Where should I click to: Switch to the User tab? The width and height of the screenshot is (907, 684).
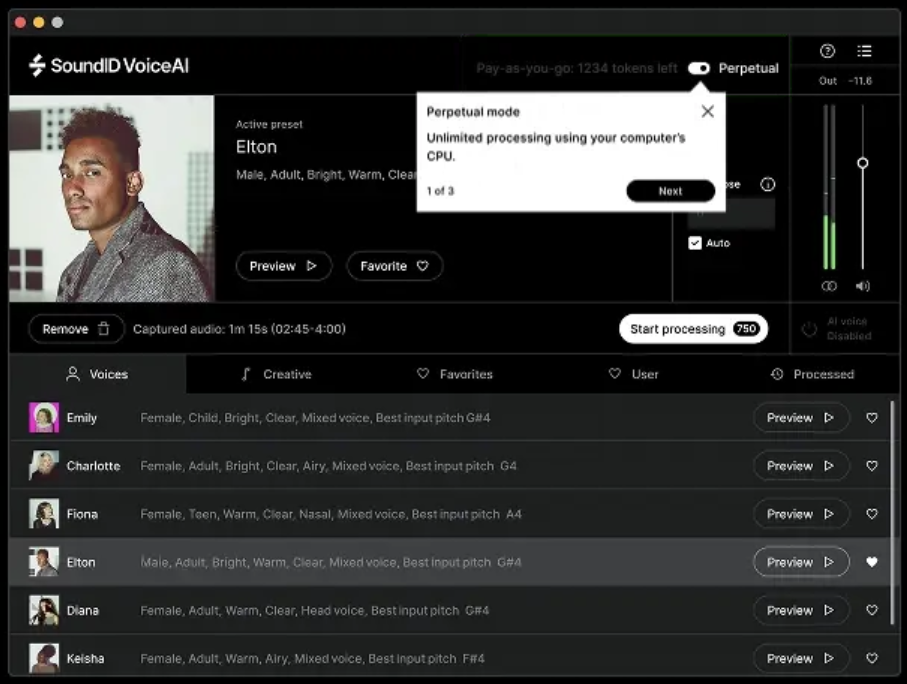coord(633,374)
